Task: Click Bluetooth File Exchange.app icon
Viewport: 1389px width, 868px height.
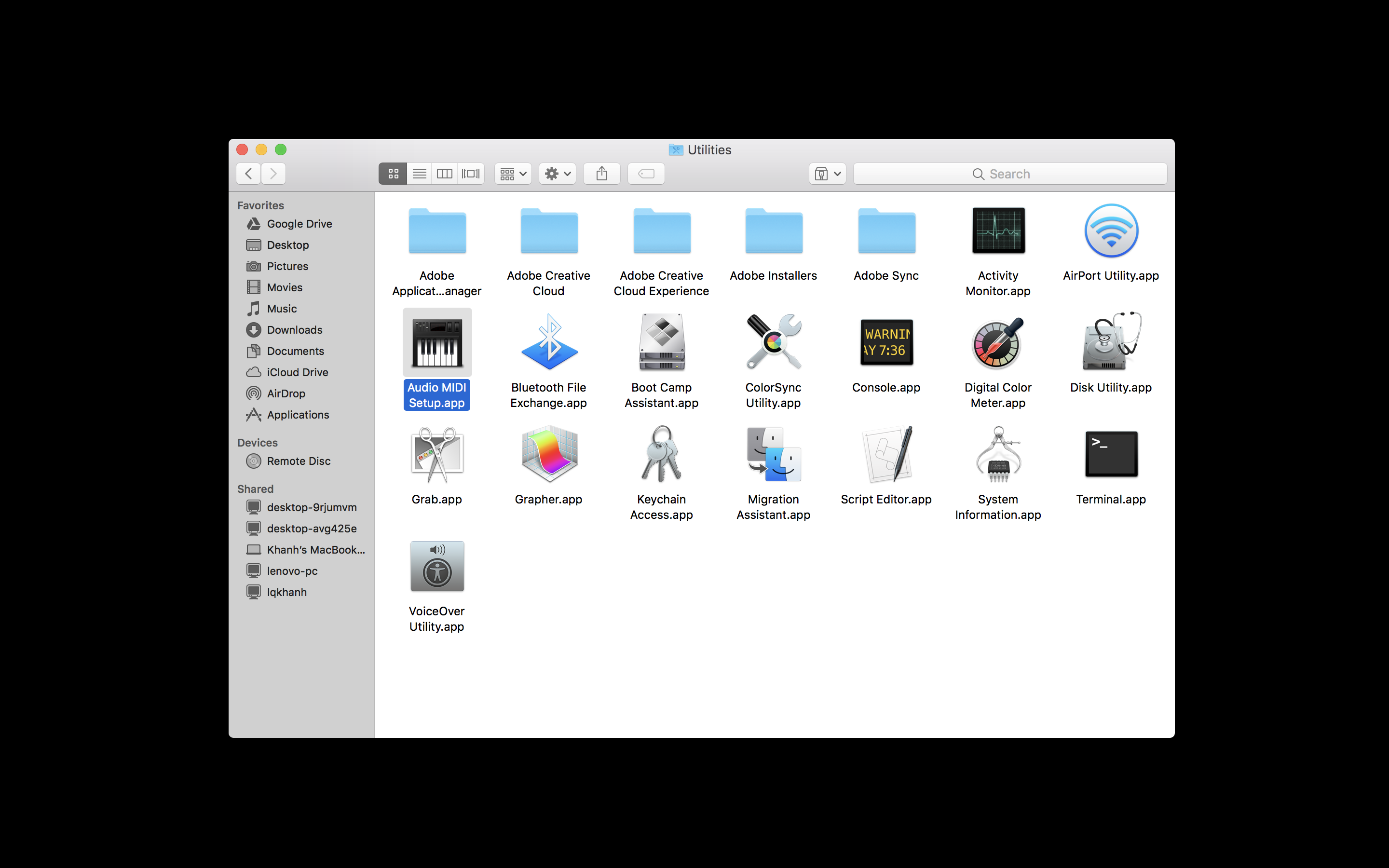Action: pyautogui.click(x=549, y=342)
